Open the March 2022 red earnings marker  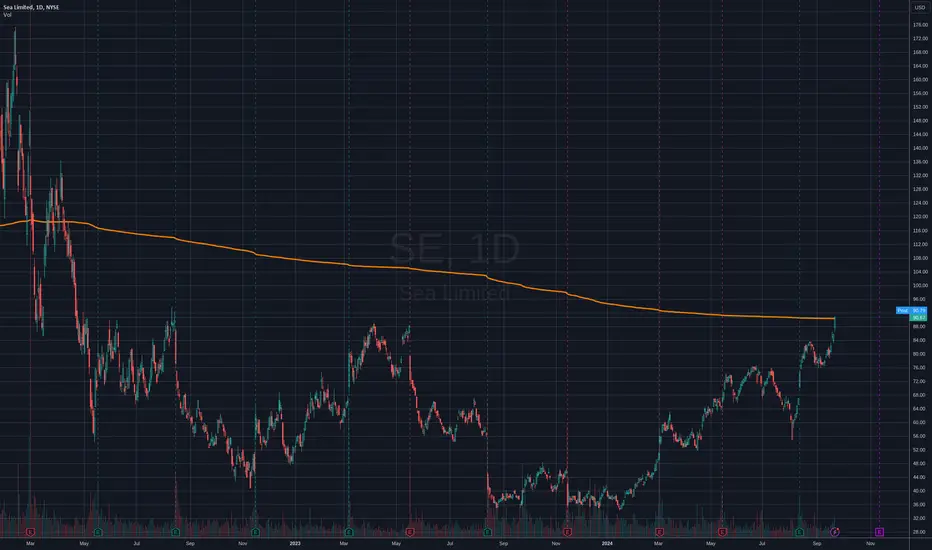[x=30, y=532]
